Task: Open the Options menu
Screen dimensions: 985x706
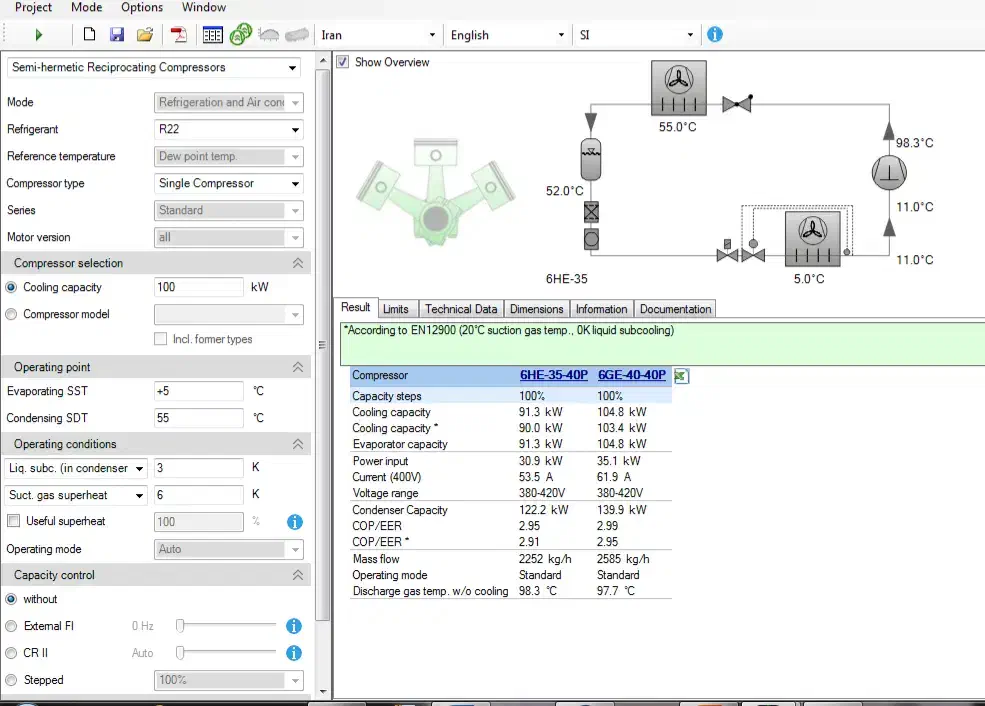Action: (x=141, y=7)
